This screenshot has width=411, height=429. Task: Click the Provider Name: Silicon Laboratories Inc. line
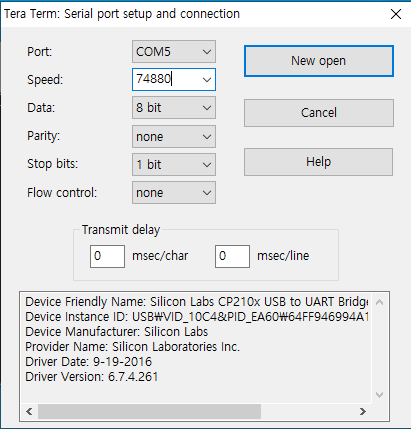(x=132, y=347)
